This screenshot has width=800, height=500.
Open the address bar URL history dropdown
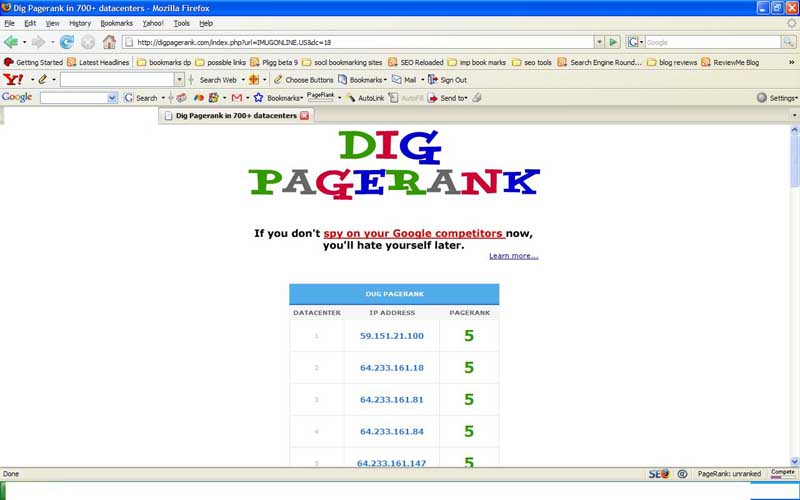pos(599,42)
